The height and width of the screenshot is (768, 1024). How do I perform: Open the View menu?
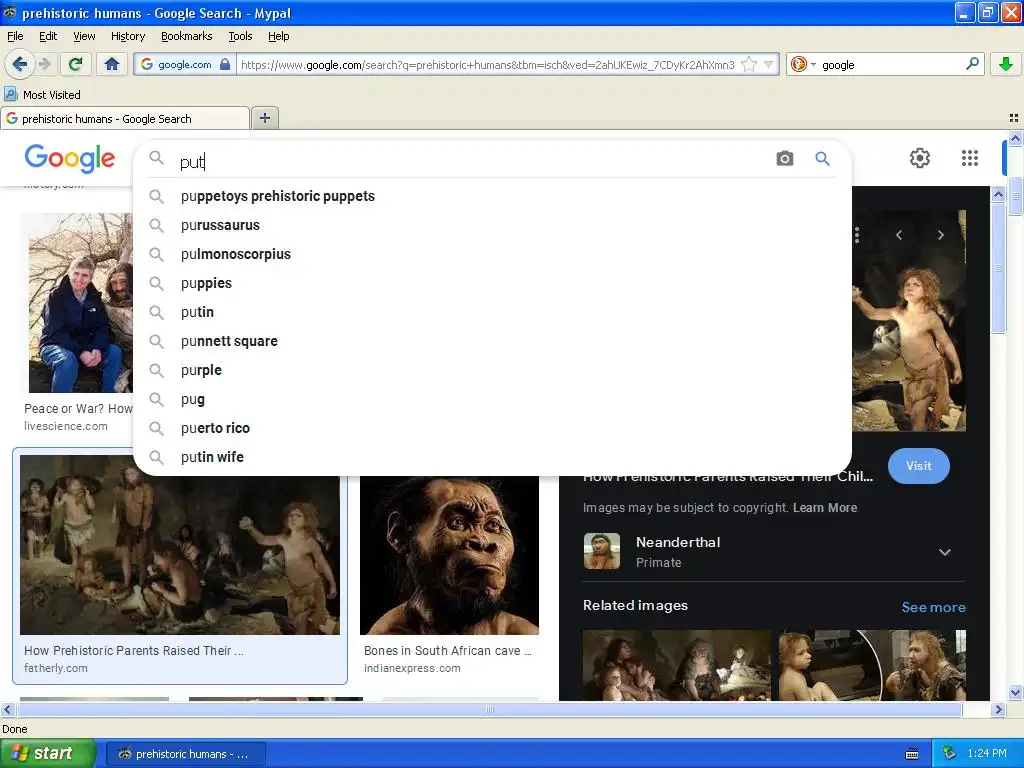(x=84, y=36)
